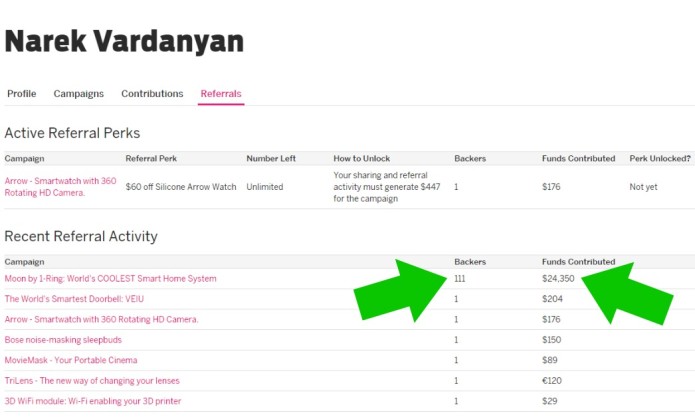Click the "Not yet" perk unlocked status
This screenshot has height=417, width=695.
643,186
